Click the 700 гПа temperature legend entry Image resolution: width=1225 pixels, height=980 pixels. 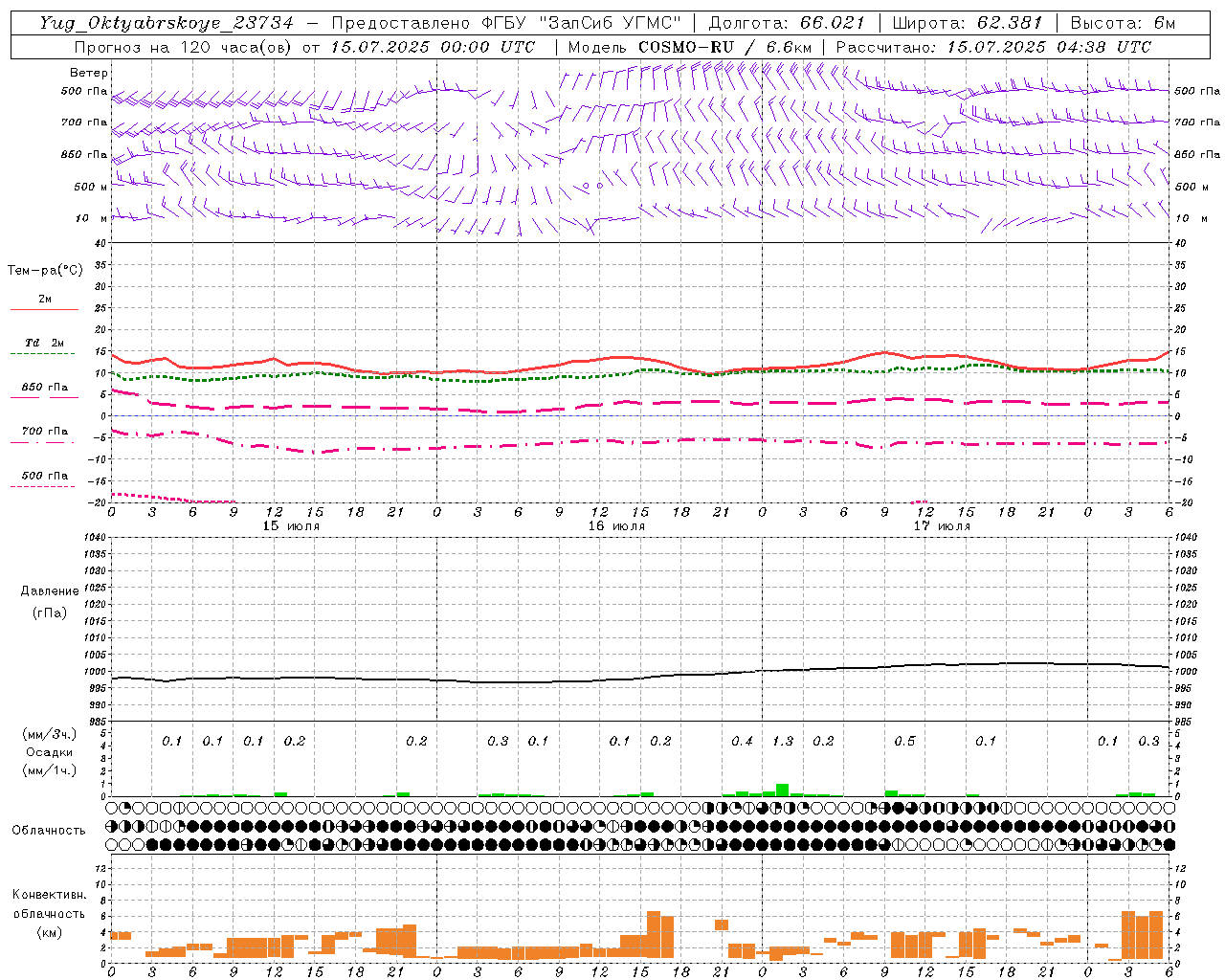coord(45,431)
